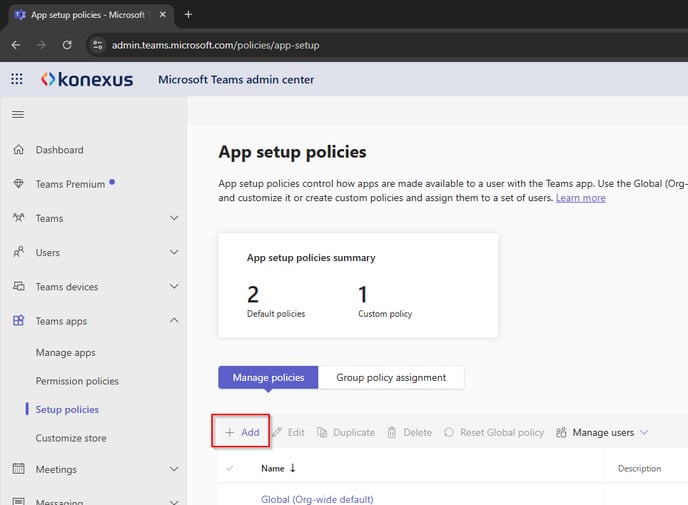
Task: Expand the Messaging section chevron
Action: [x=174, y=501]
